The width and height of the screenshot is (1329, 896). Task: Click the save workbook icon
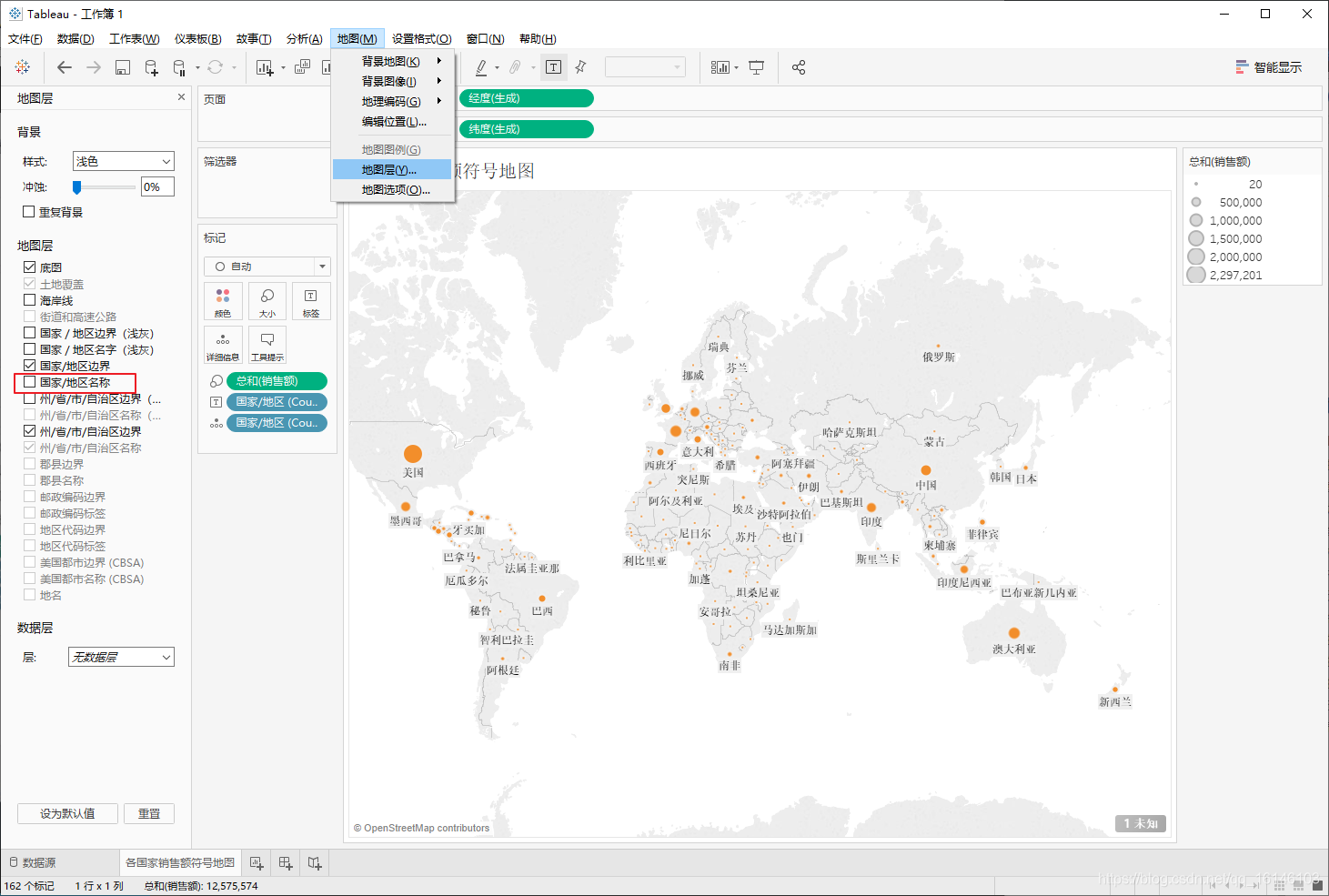click(123, 67)
